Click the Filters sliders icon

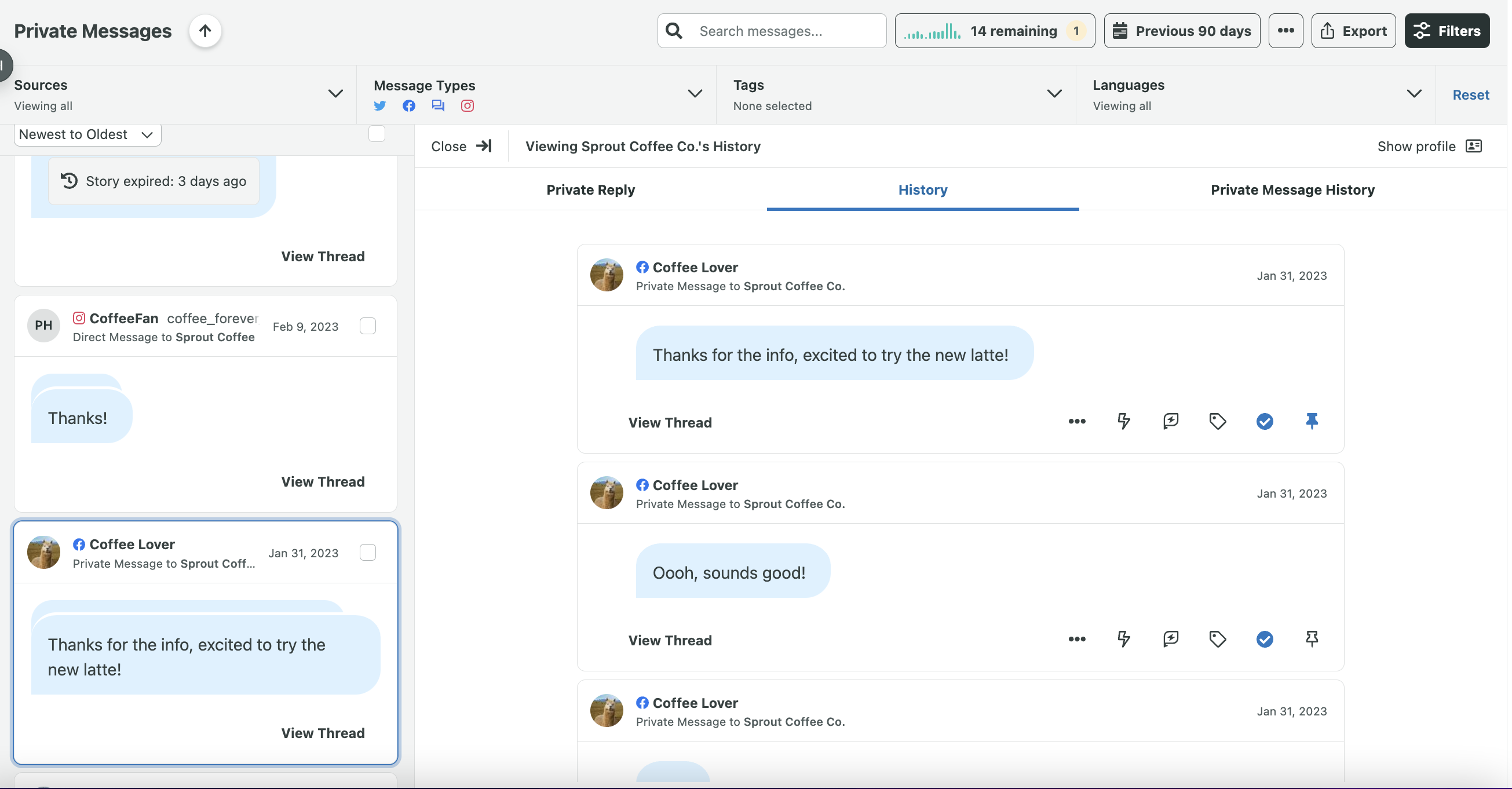[x=1421, y=31]
